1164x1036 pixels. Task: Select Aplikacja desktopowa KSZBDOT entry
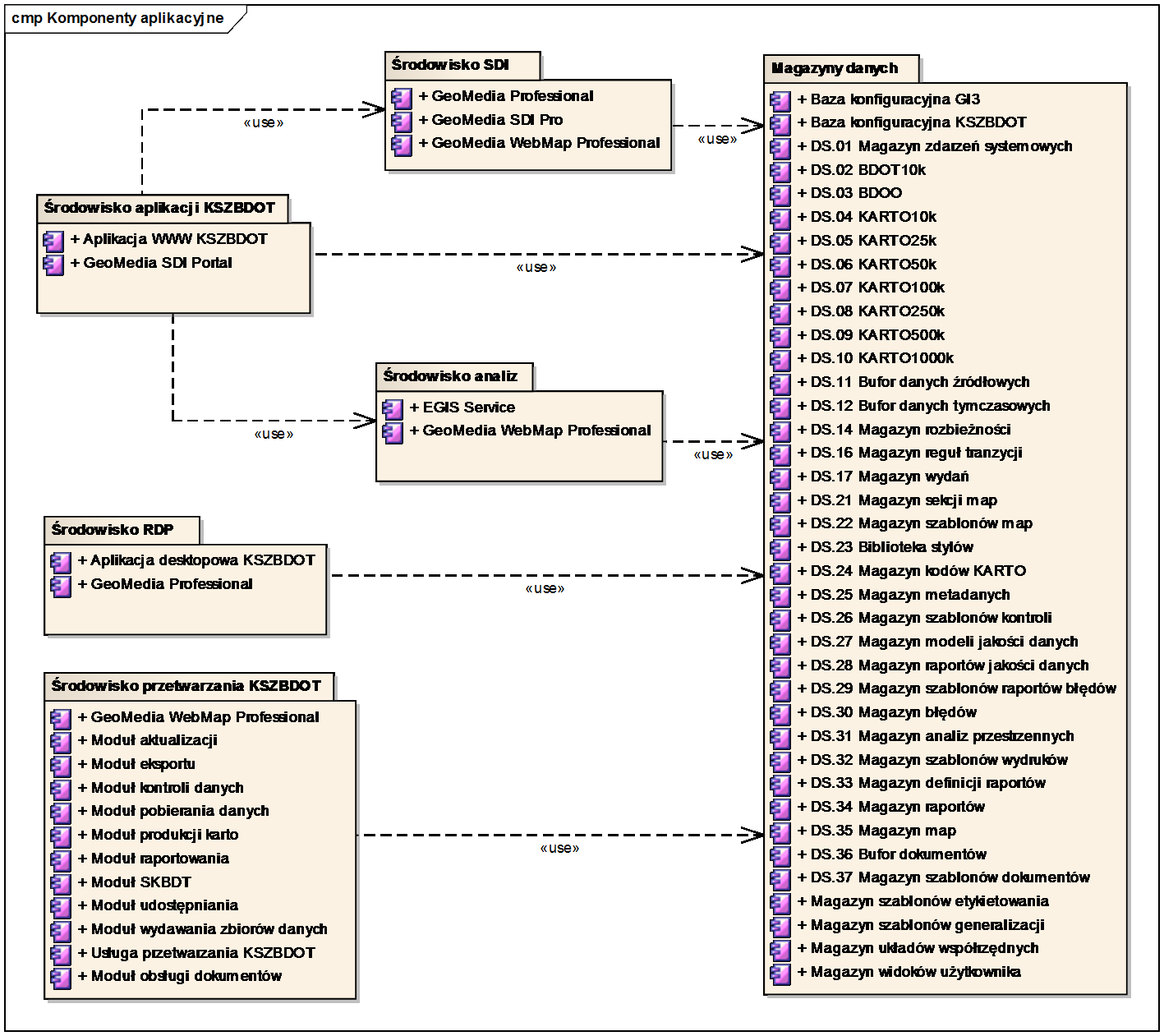click(196, 560)
